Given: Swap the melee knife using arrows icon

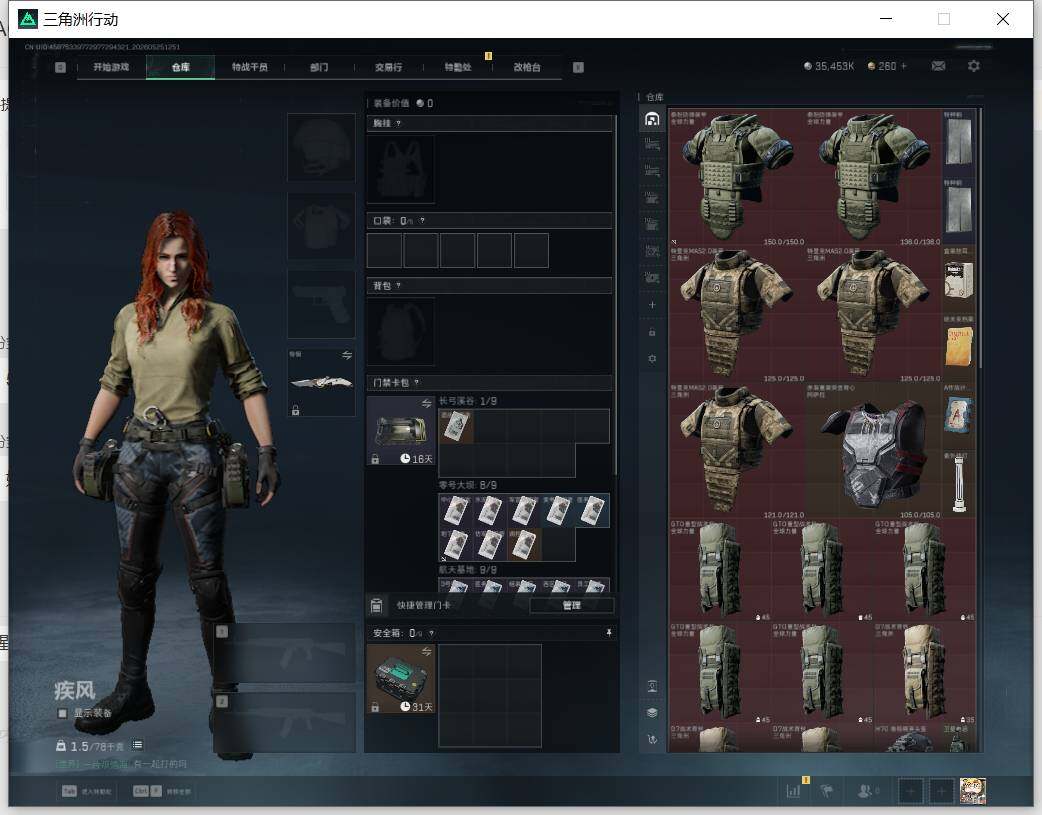Looking at the screenshot, I should click(346, 355).
